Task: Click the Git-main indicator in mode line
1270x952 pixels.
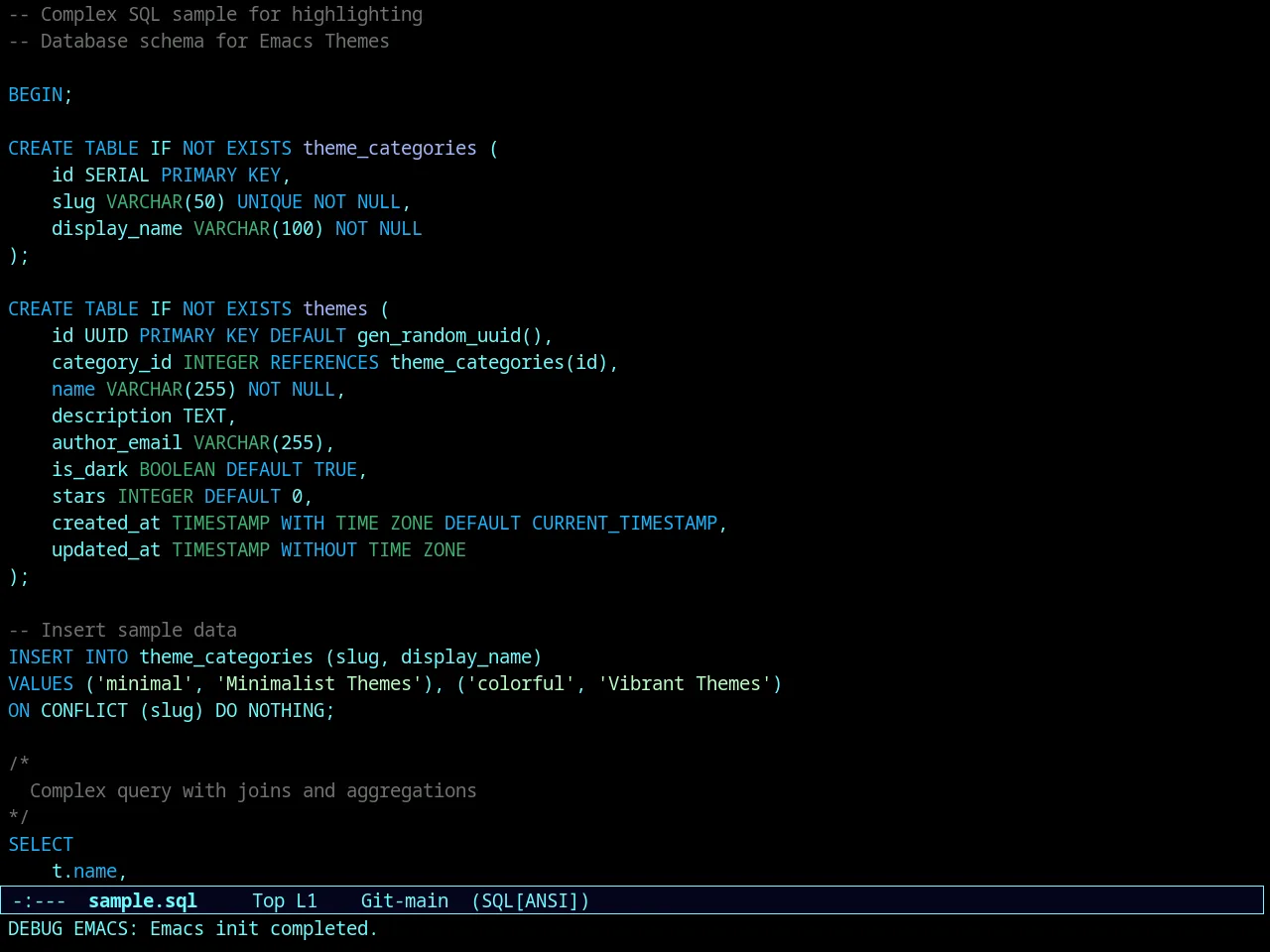Action: pyautogui.click(x=405, y=900)
